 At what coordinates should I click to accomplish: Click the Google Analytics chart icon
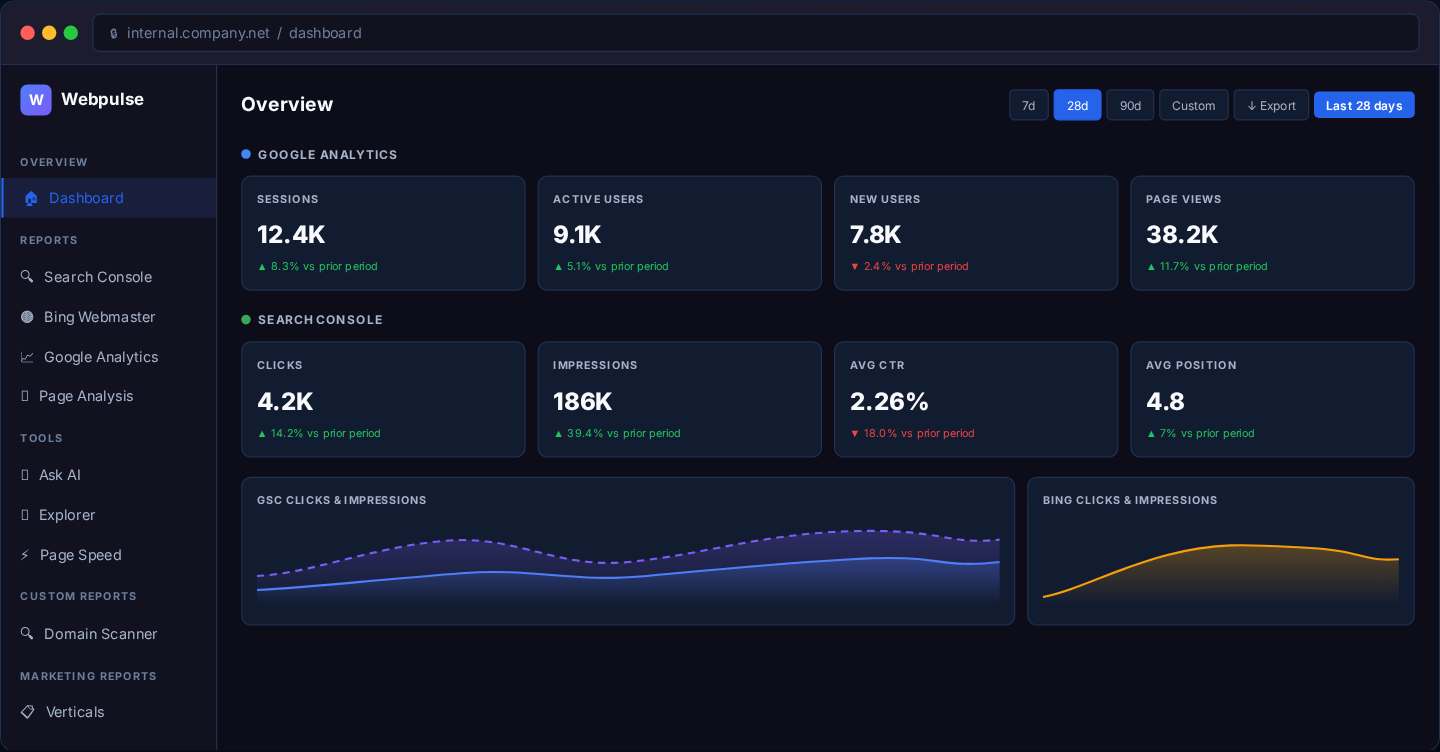pos(27,357)
